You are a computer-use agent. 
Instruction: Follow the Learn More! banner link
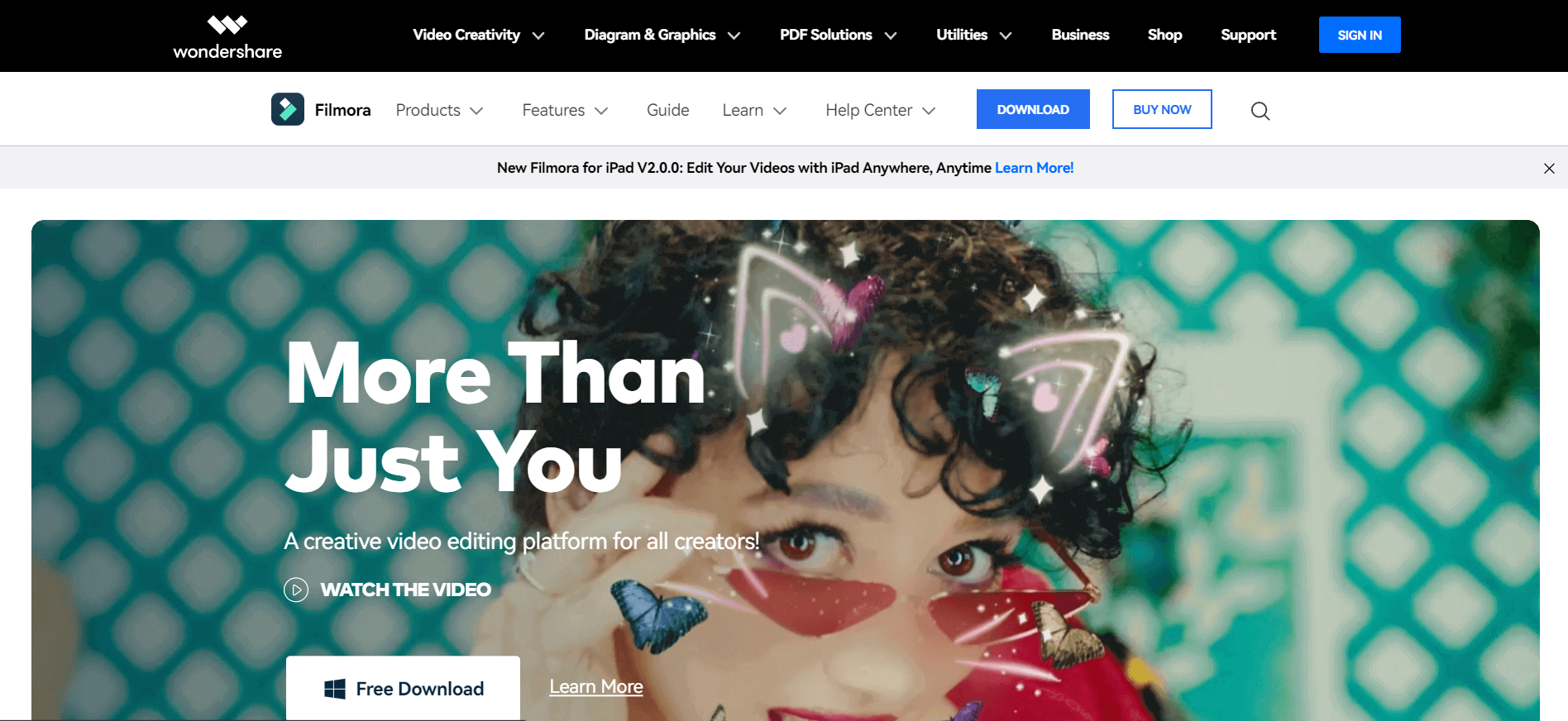tap(1034, 168)
